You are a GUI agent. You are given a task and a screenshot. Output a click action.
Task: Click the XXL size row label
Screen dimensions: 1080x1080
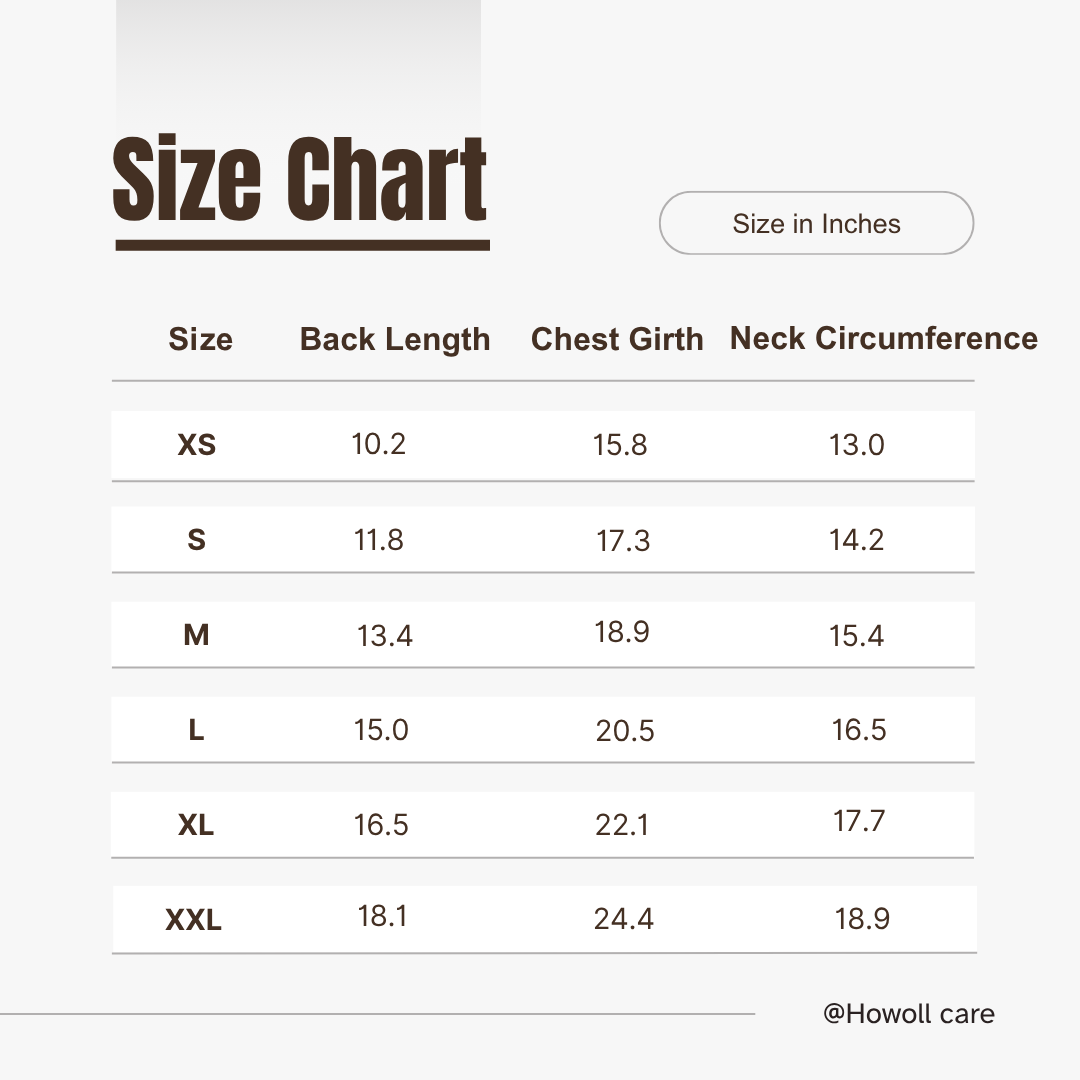[193, 920]
